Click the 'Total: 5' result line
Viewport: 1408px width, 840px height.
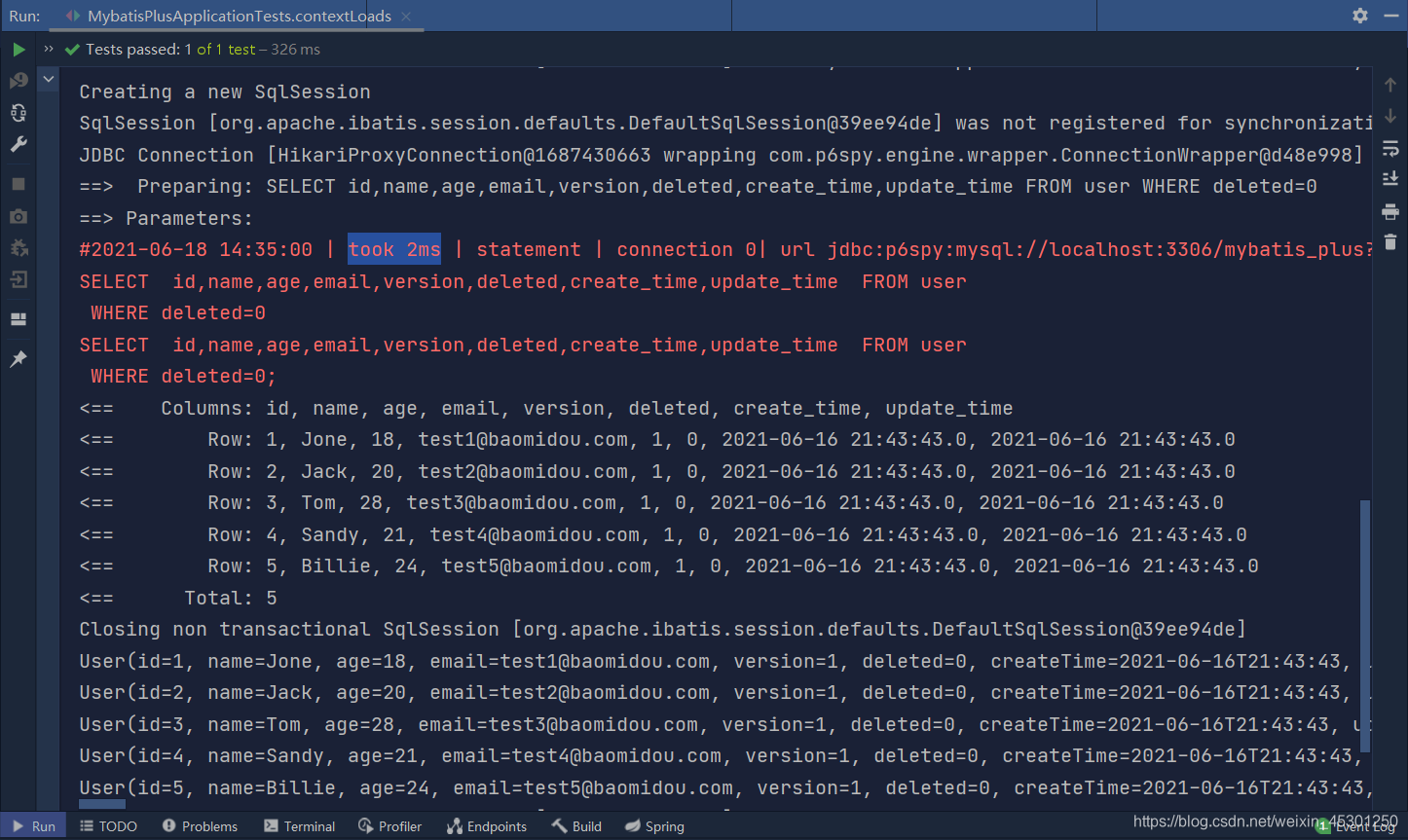click(x=178, y=599)
